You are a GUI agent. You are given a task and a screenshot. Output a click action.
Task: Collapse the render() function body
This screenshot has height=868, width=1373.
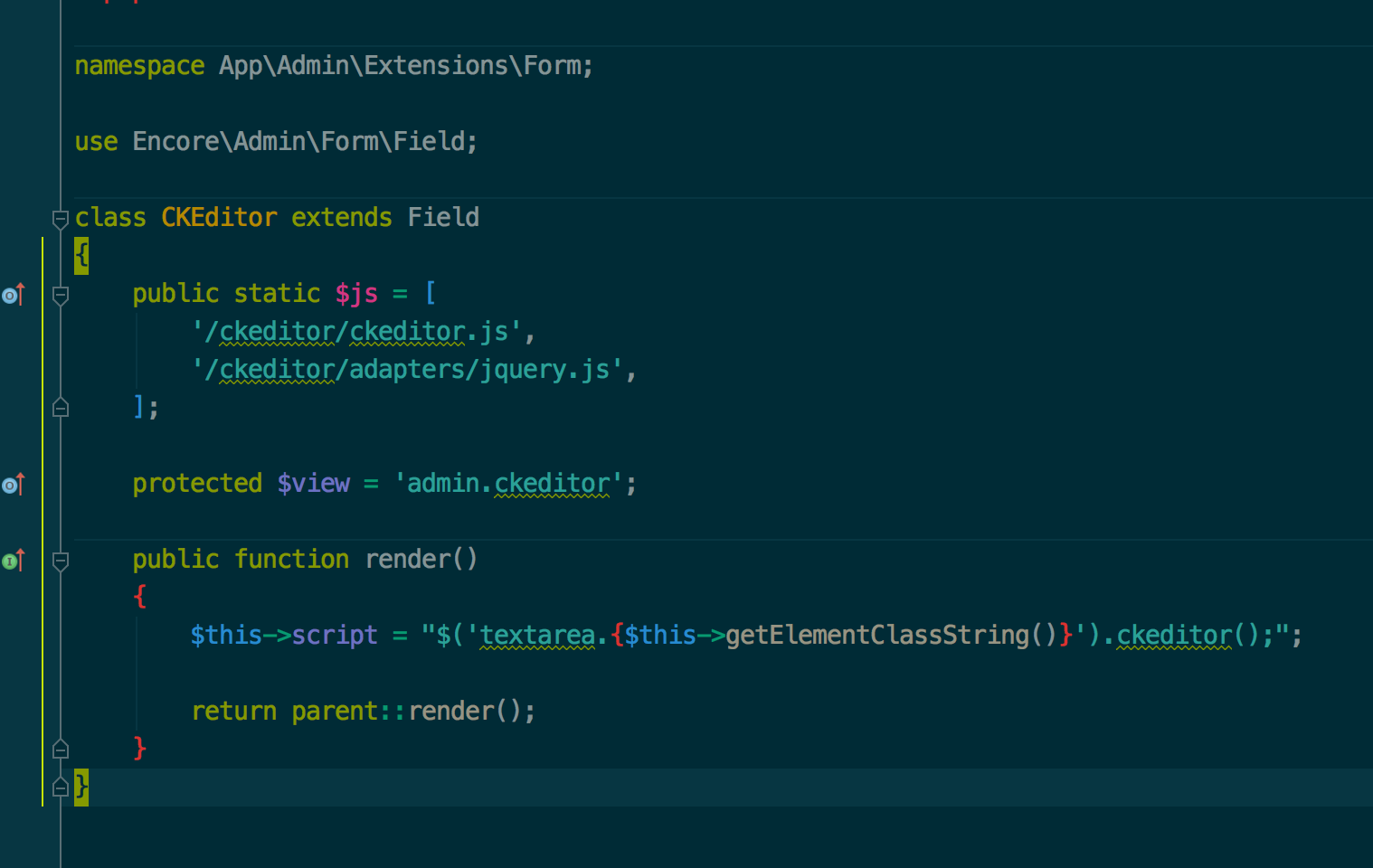coord(61,560)
